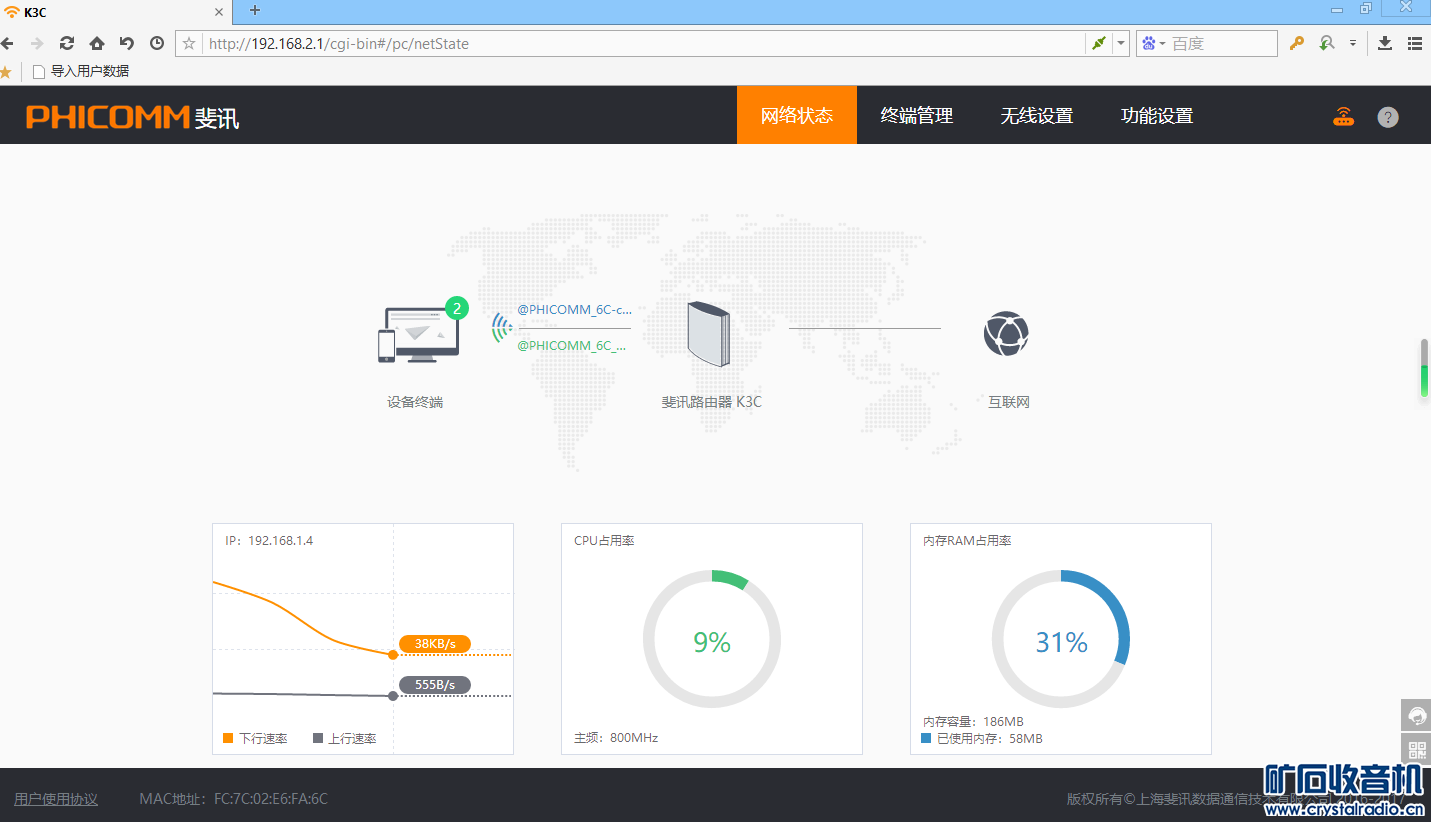Viewport: 1431px width, 822px height.
Task: Click the 31% RAM usage ring
Action: [x=1061, y=640]
